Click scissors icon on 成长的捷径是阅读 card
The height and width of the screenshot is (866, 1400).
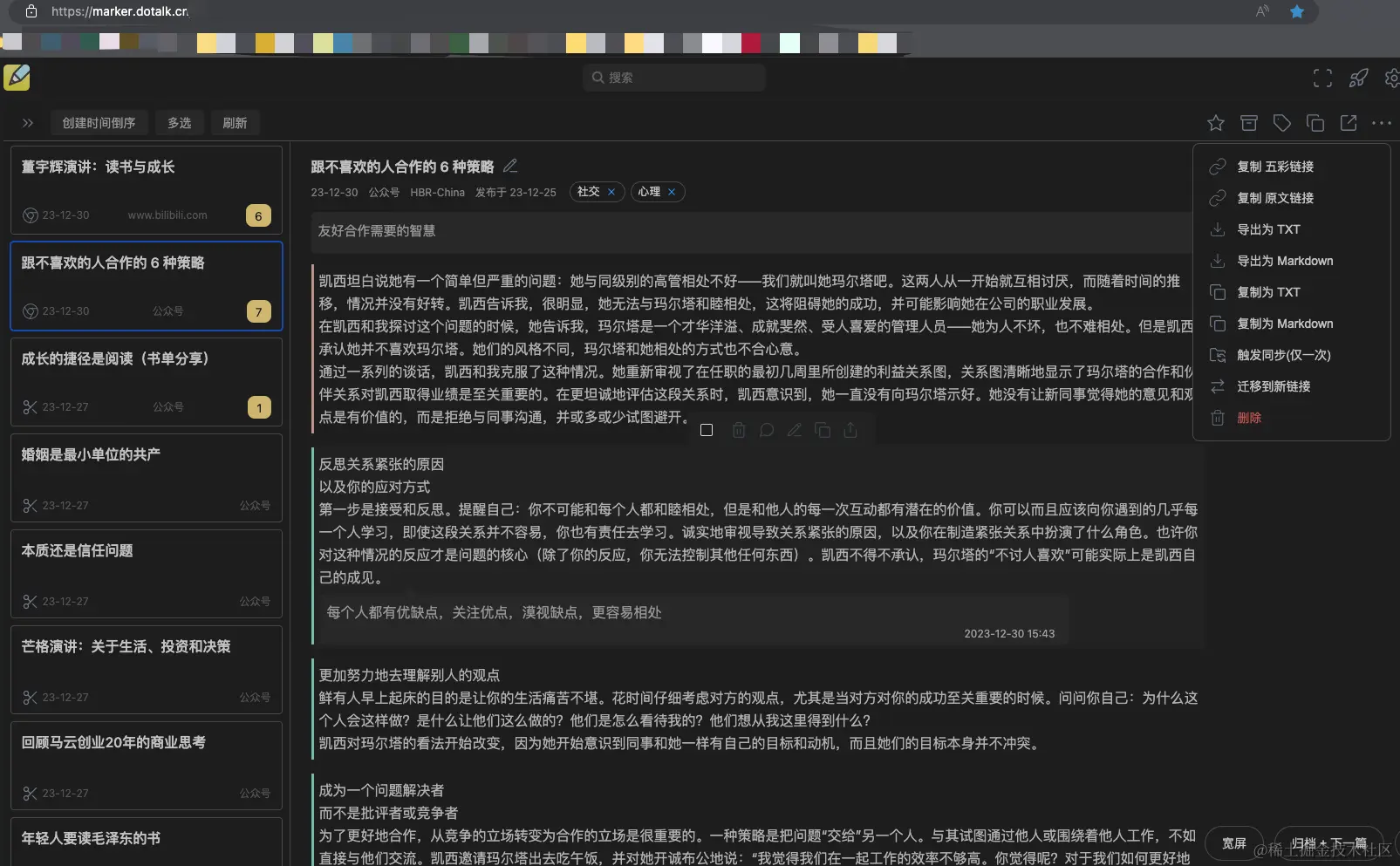(x=30, y=407)
